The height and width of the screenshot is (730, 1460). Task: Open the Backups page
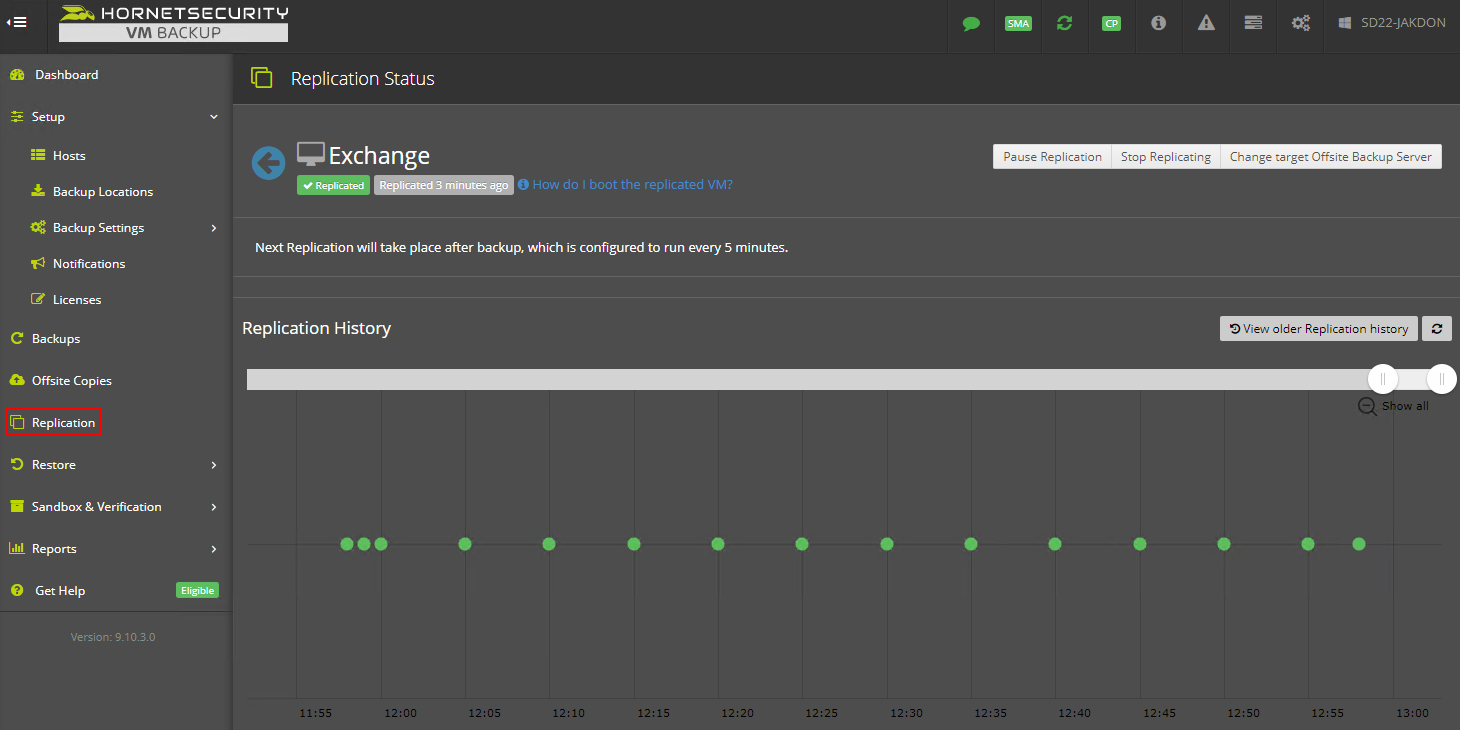56,339
